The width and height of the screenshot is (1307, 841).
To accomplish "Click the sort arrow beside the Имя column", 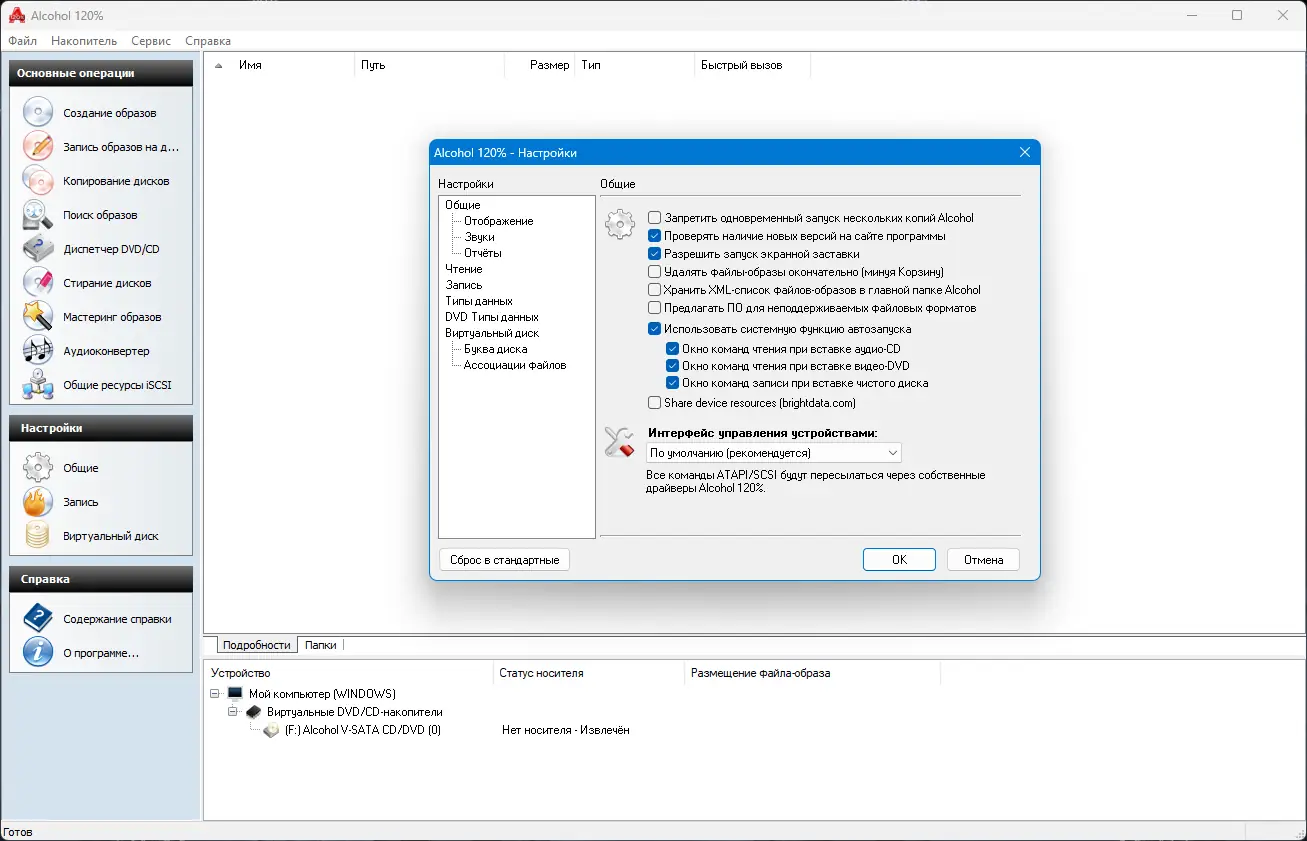I will (x=219, y=65).
